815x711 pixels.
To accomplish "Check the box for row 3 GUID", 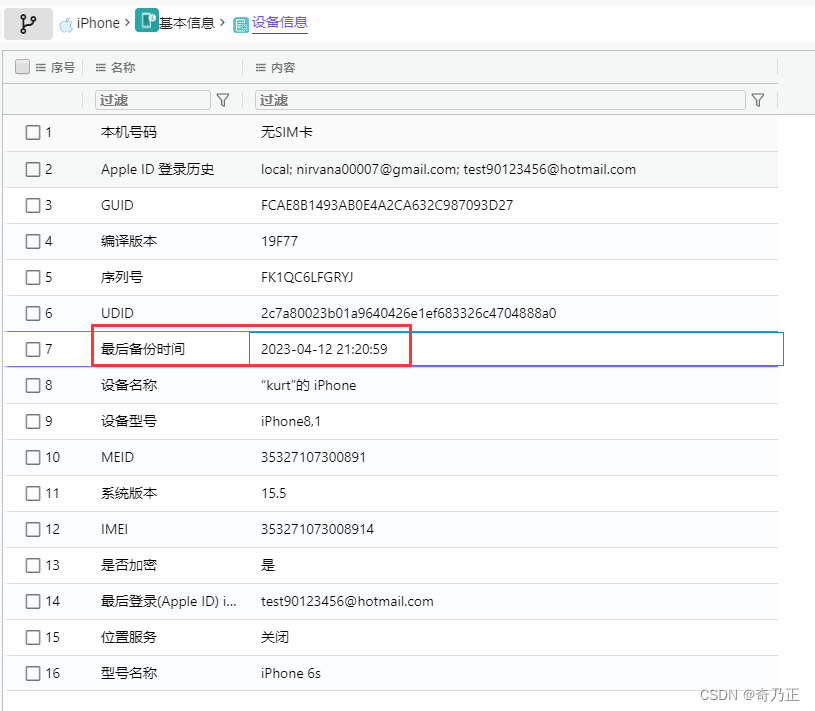I will point(33,205).
